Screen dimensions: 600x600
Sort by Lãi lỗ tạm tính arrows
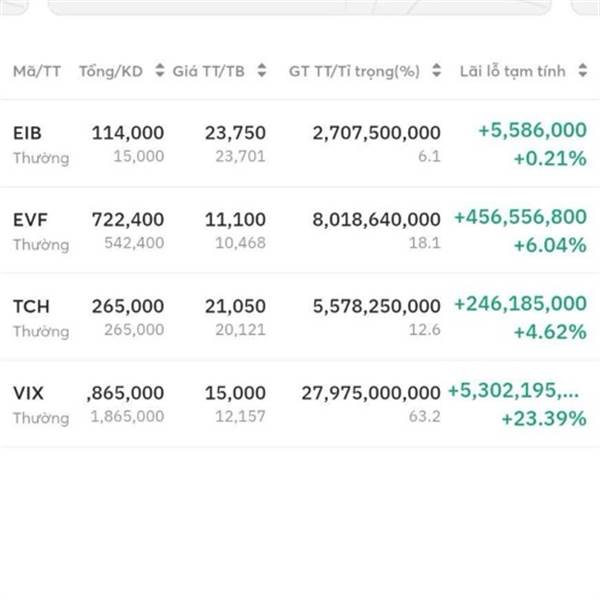click(x=582, y=70)
